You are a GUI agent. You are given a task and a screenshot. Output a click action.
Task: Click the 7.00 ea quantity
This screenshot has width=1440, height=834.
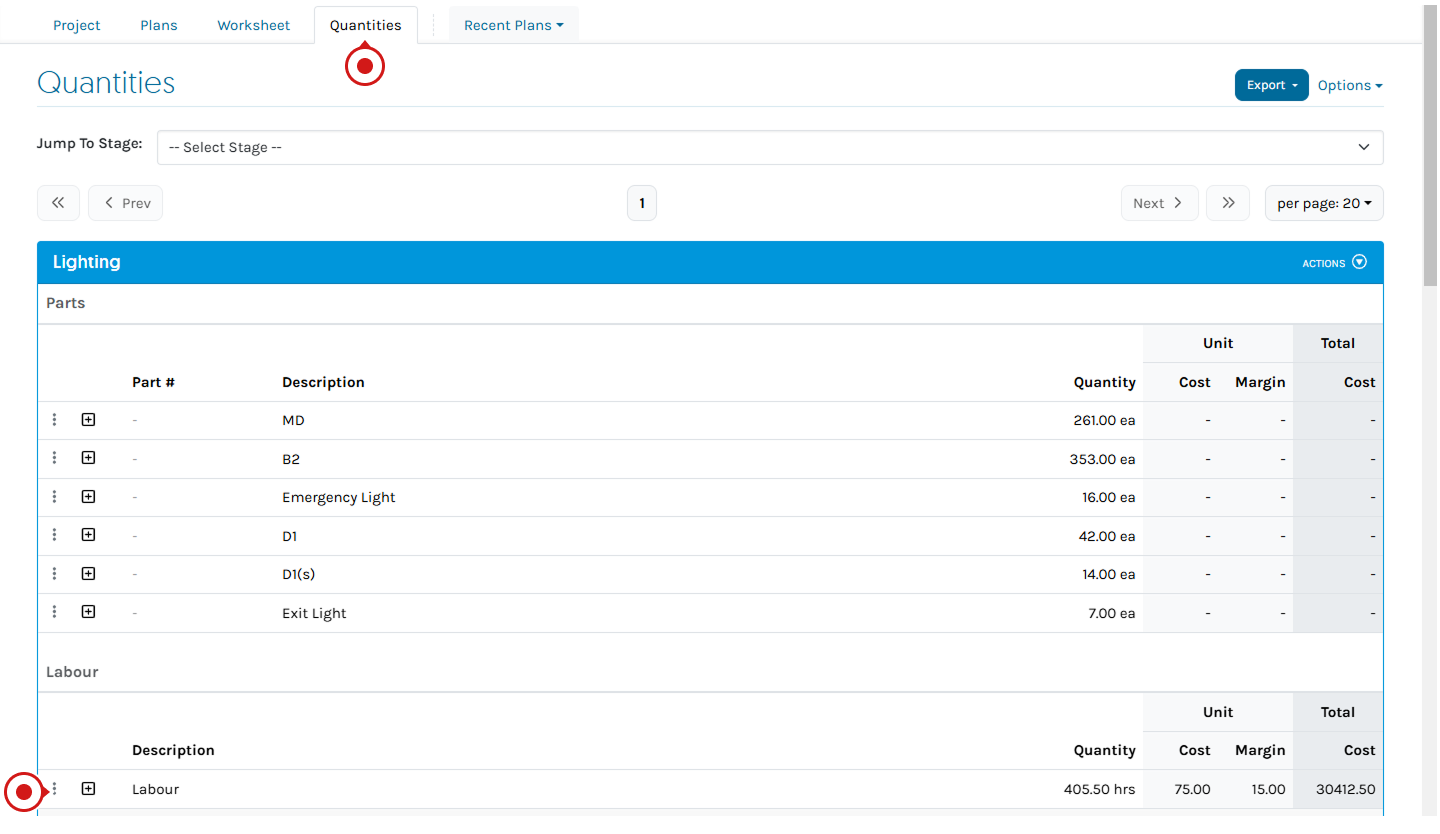pos(1112,613)
